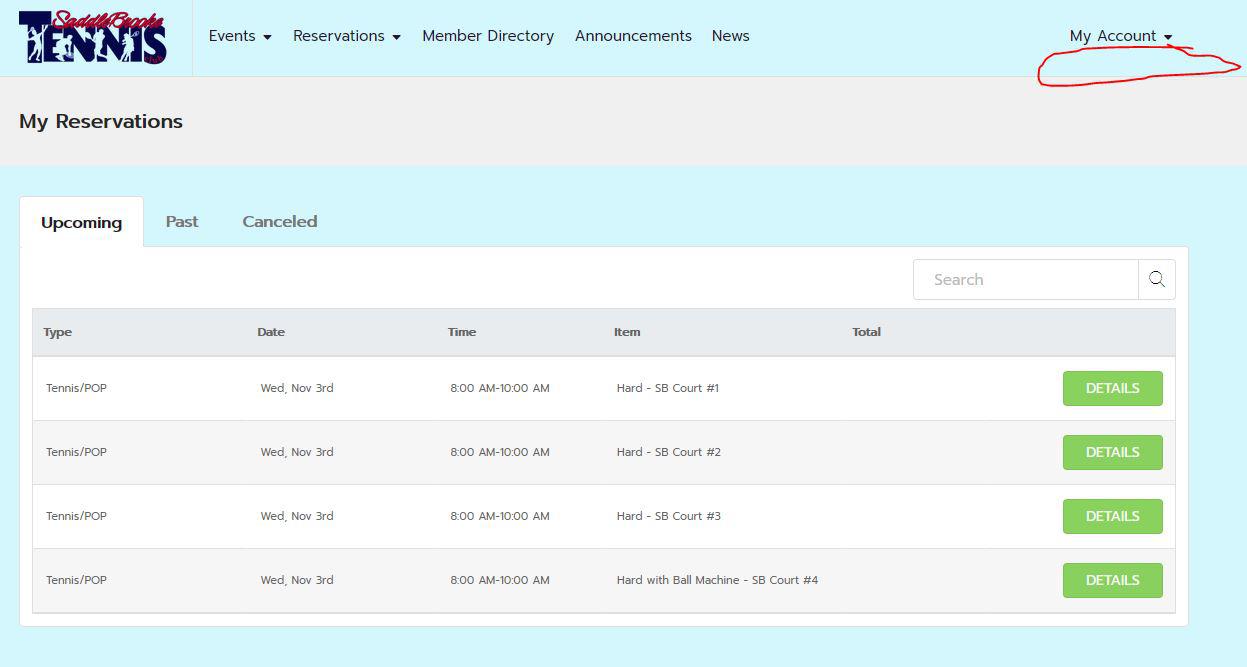The width and height of the screenshot is (1247, 667).
Task: Click inside the Search input field
Action: pos(1025,280)
